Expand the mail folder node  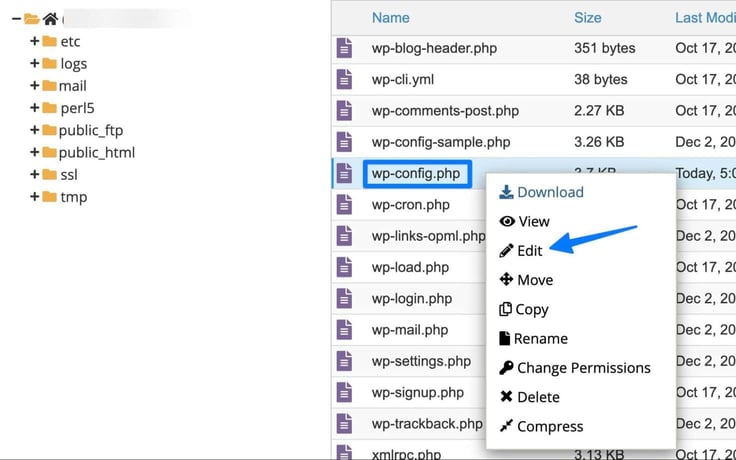(34, 85)
